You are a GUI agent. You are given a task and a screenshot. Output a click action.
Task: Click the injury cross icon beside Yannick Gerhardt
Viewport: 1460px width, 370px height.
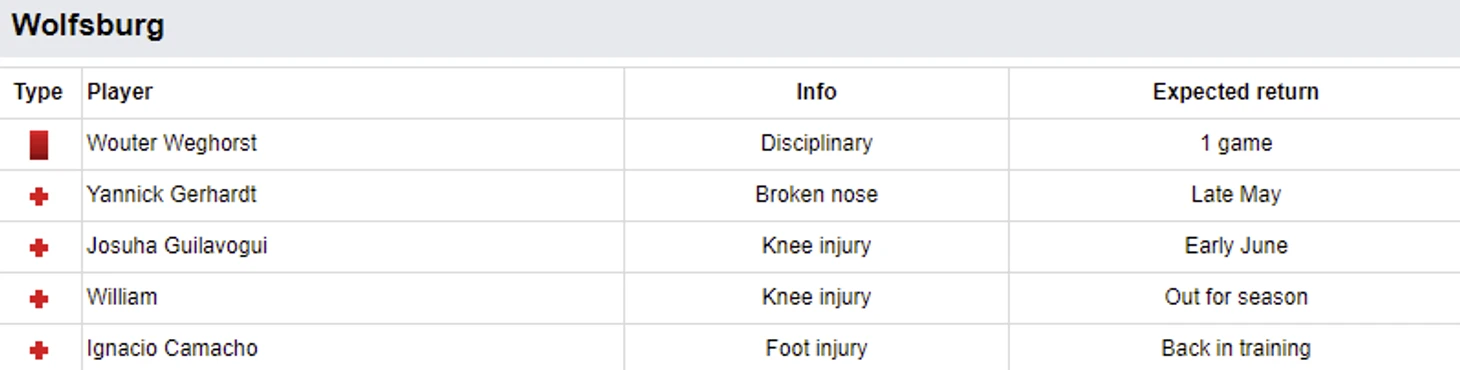coord(39,197)
